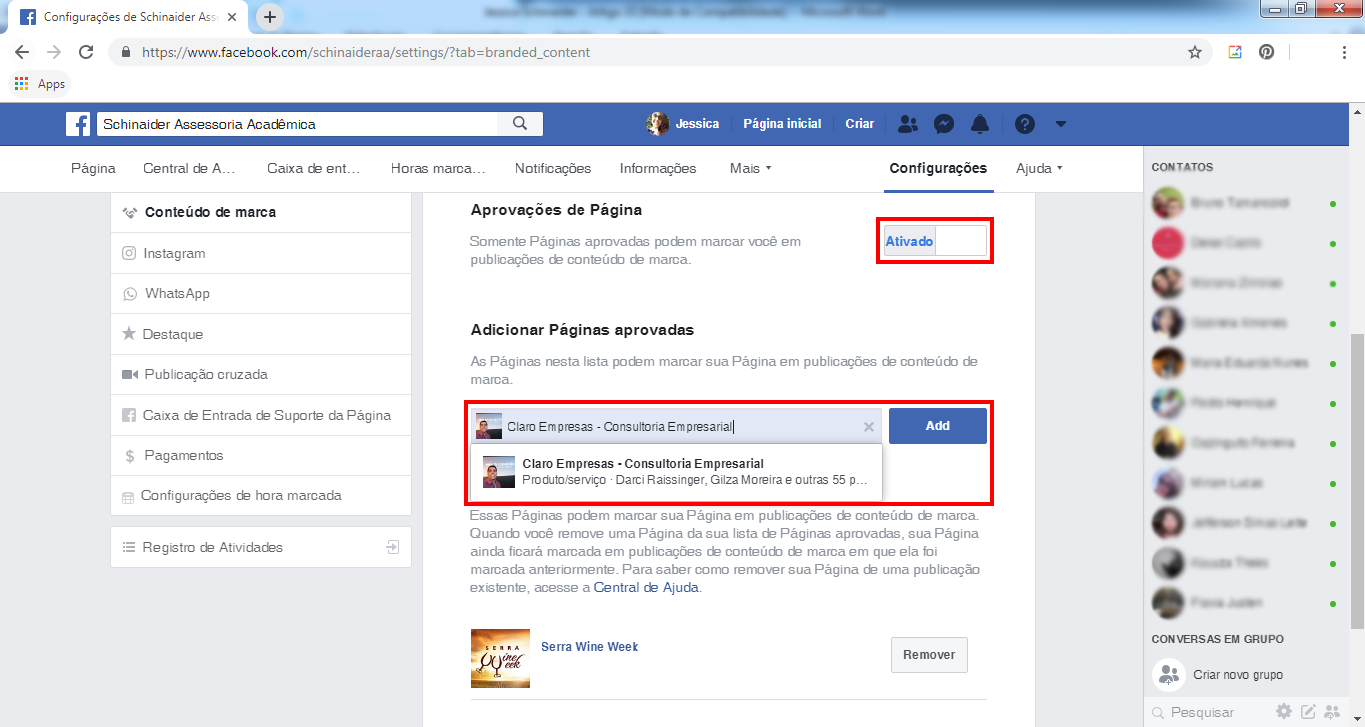
Task: Click the Chrome address bar URL
Action: click(366, 52)
